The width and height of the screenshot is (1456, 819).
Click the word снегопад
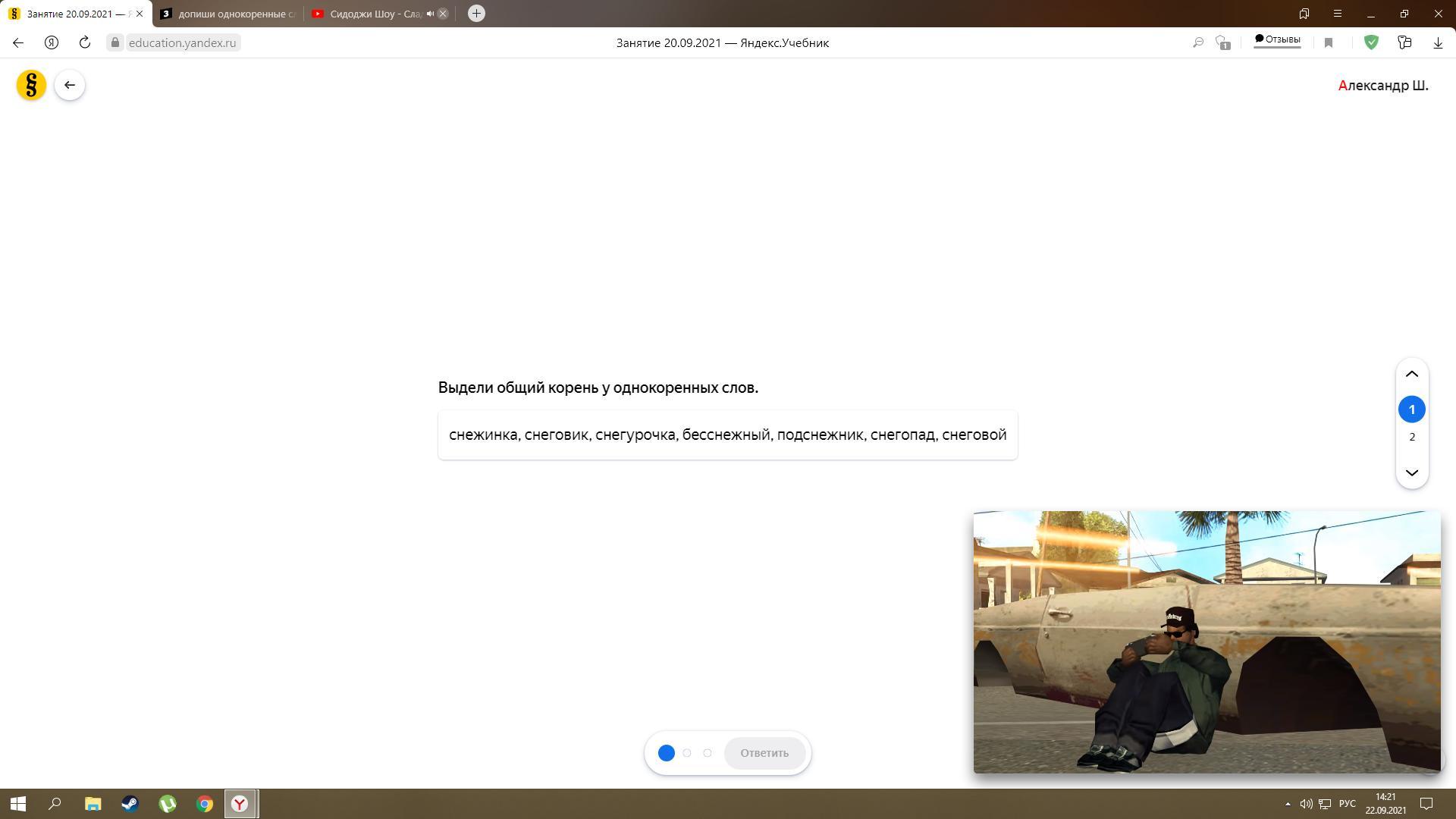902,435
